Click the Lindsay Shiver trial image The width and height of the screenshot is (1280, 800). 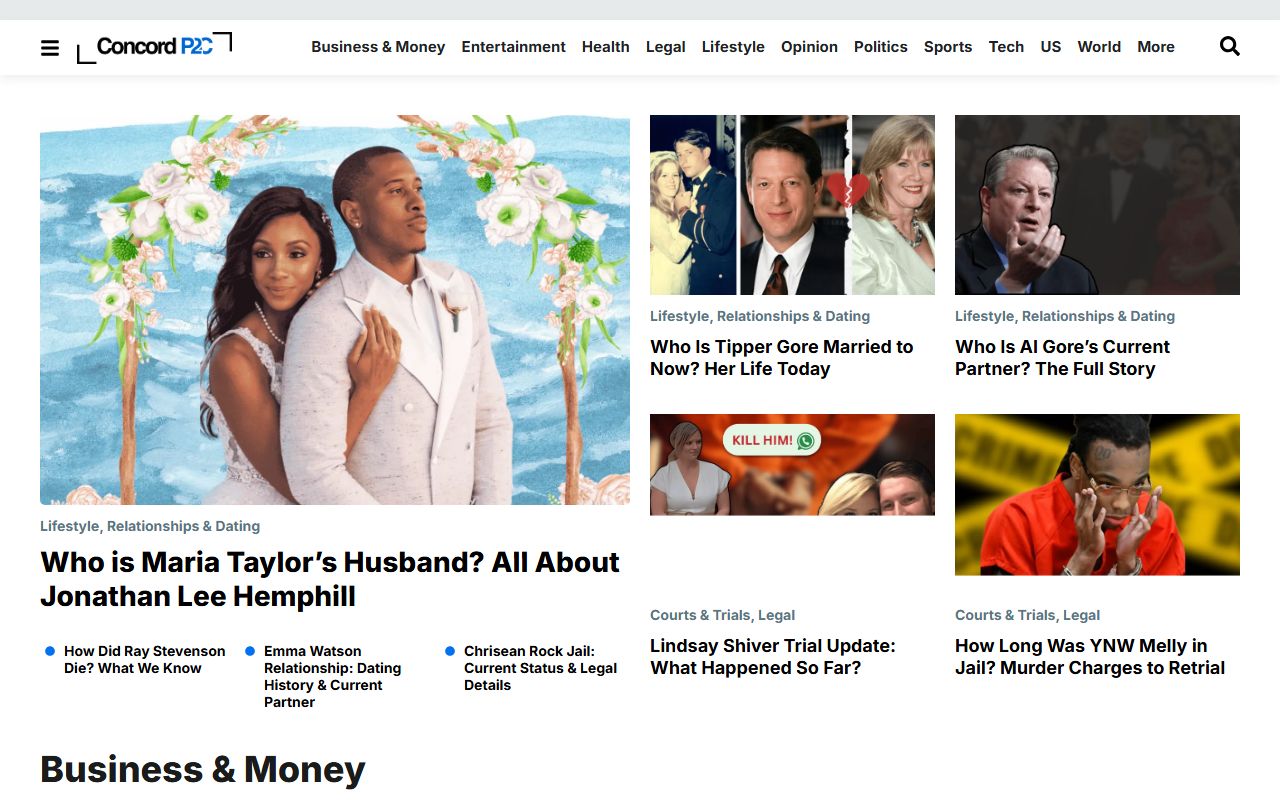(x=792, y=465)
